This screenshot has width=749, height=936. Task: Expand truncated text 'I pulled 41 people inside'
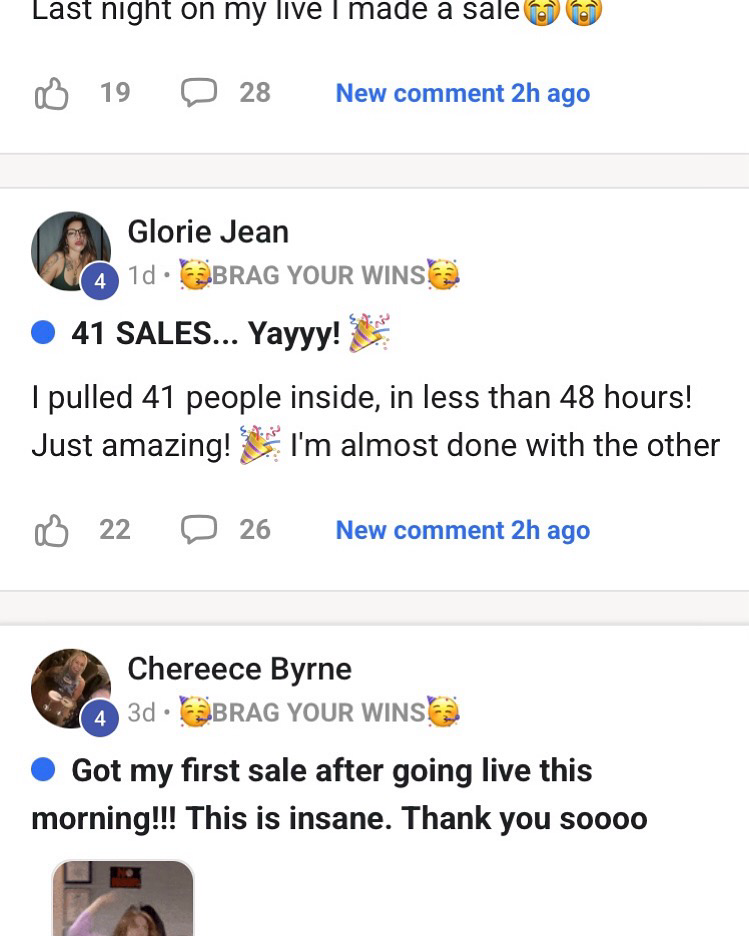click(x=375, y=421)
